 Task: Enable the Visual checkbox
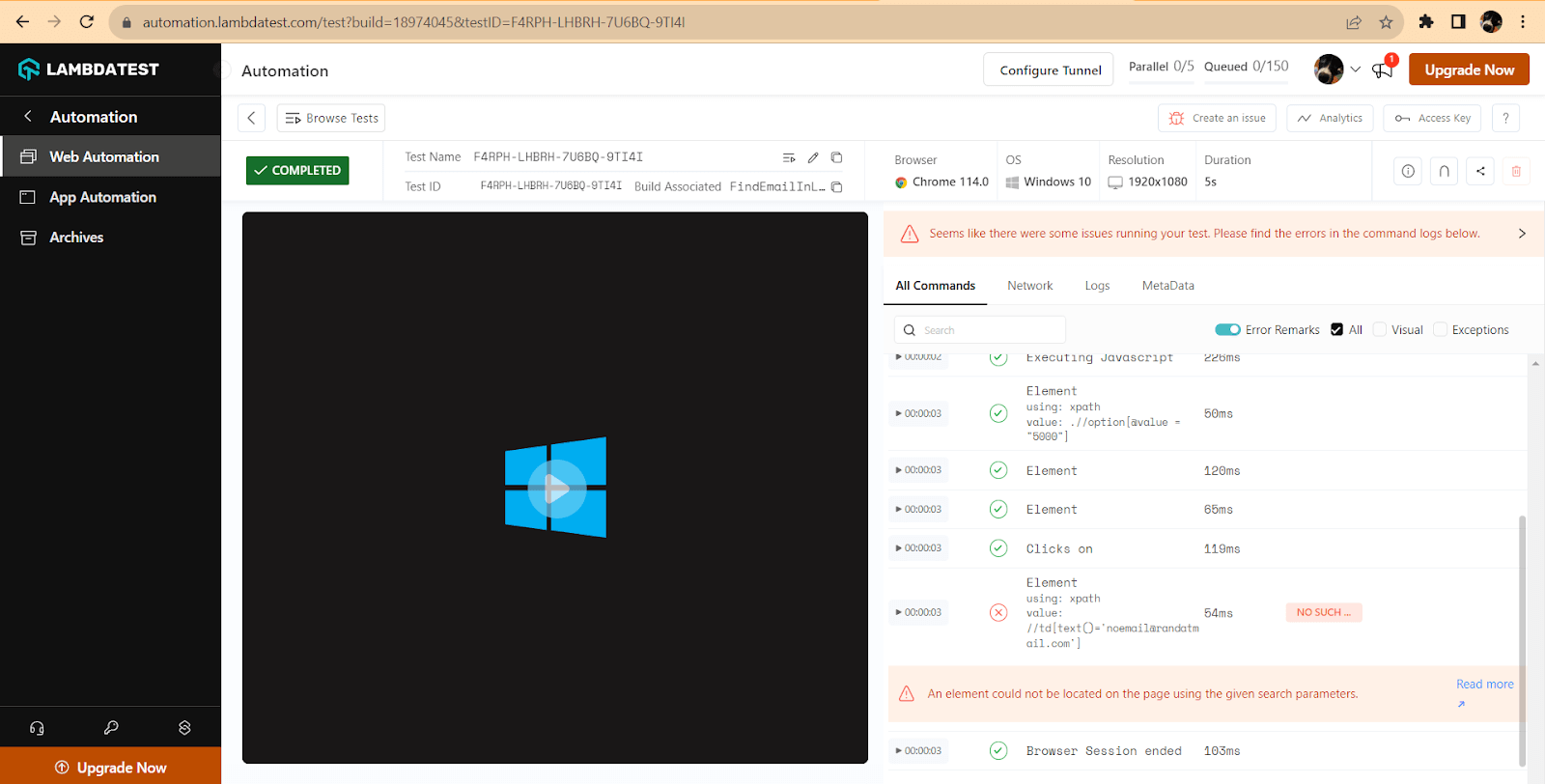pos(1380,329)
